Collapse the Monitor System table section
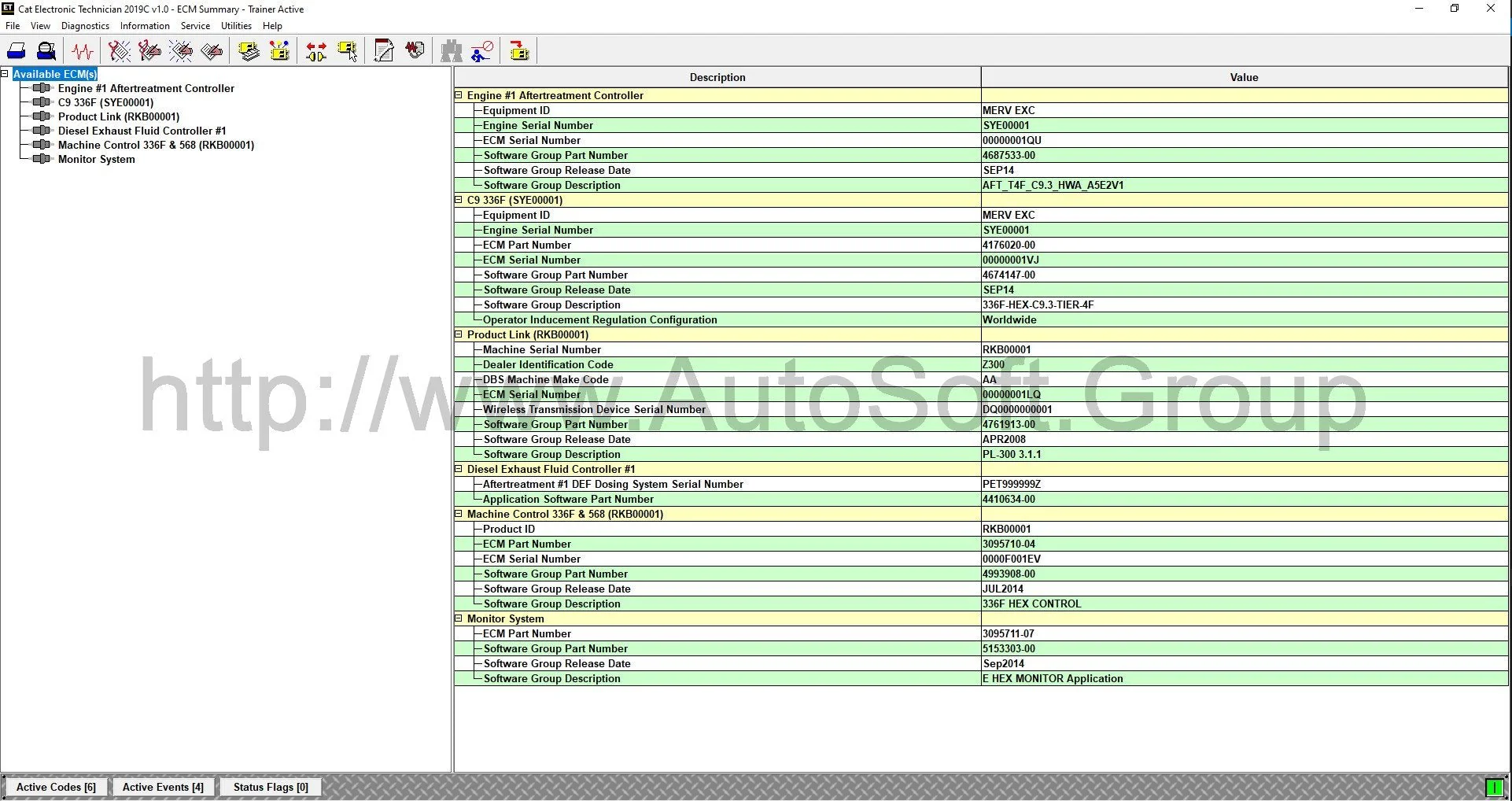This screenshot has width=1512, height=801. tap(459, 618)
